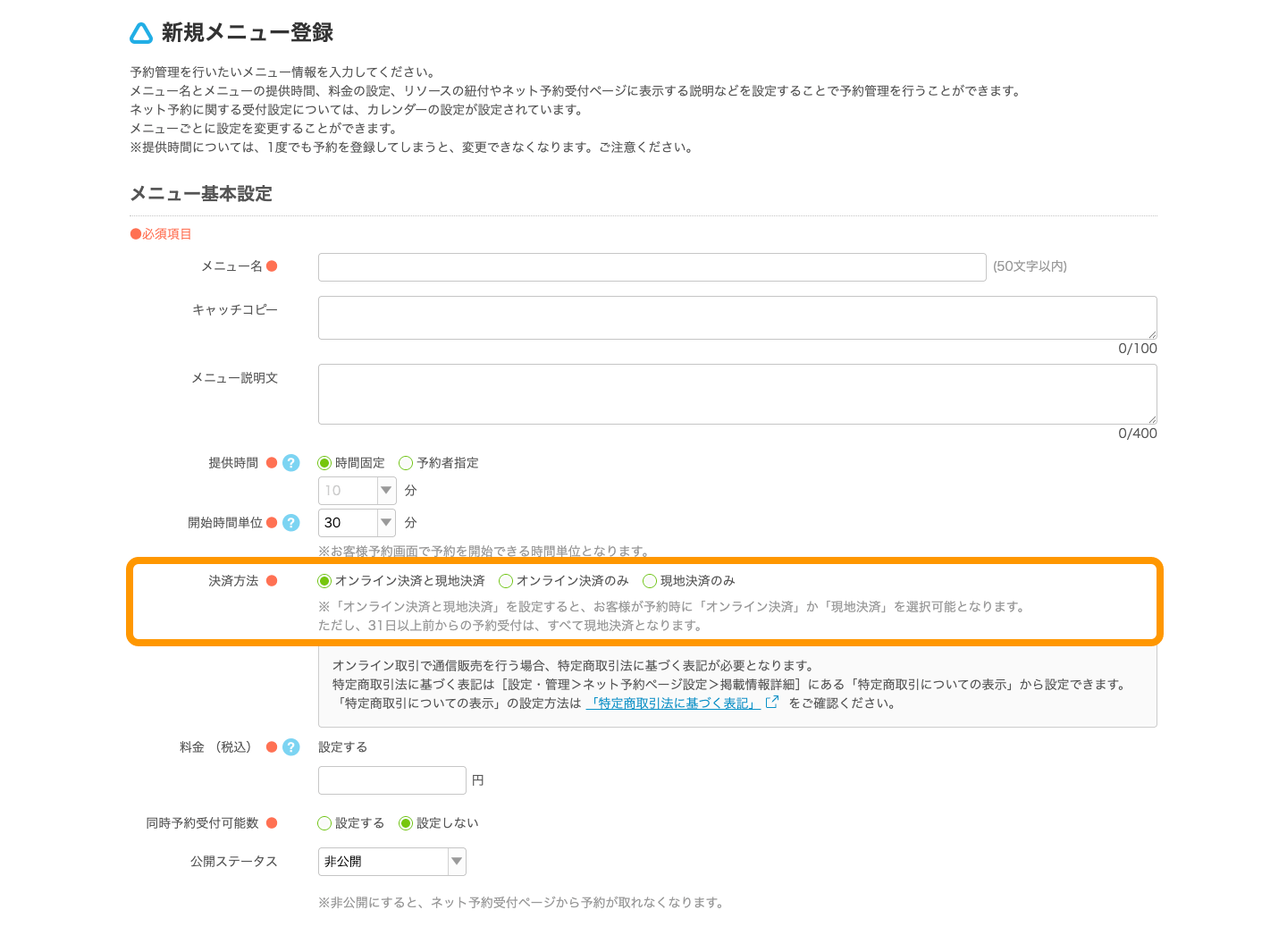Show help for 料金（税込）
The image size is (1287, 952).
tap(290, 747)
